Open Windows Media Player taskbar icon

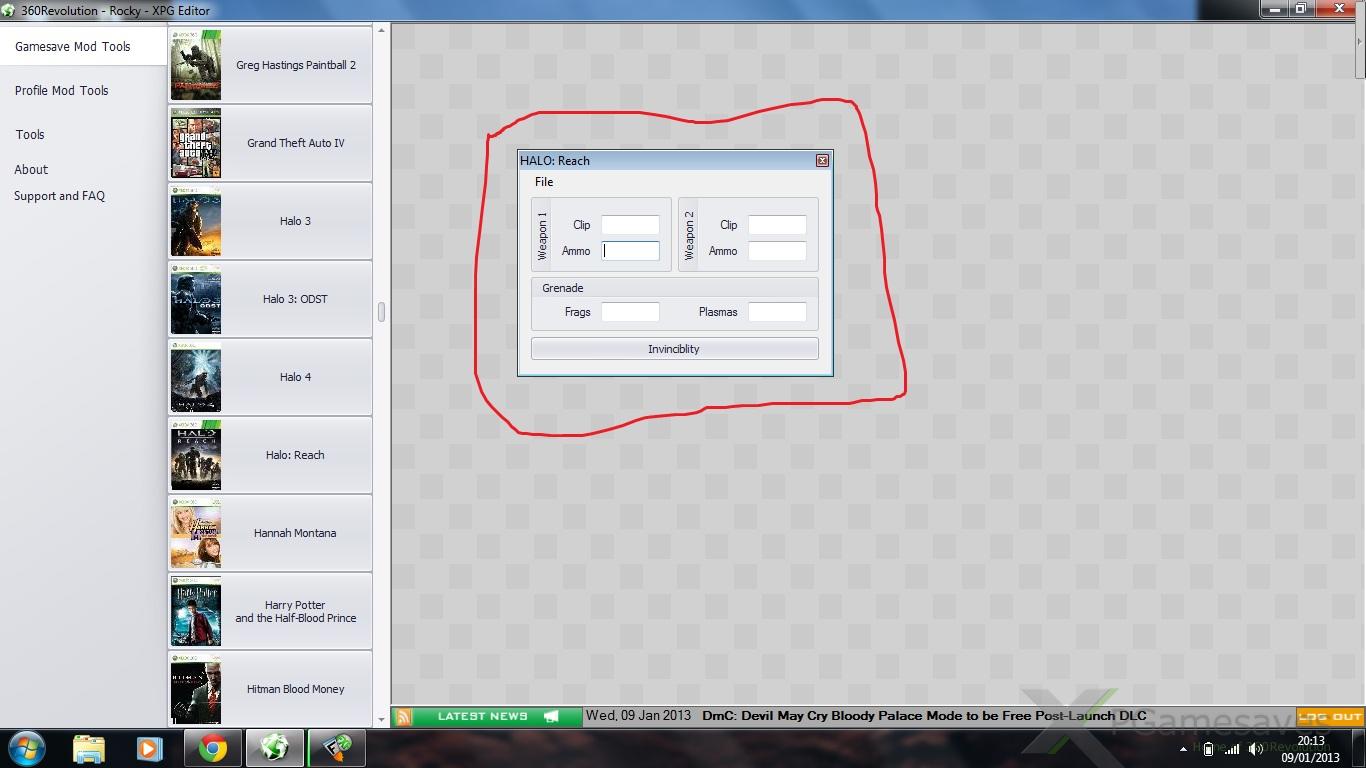[150, 748]
